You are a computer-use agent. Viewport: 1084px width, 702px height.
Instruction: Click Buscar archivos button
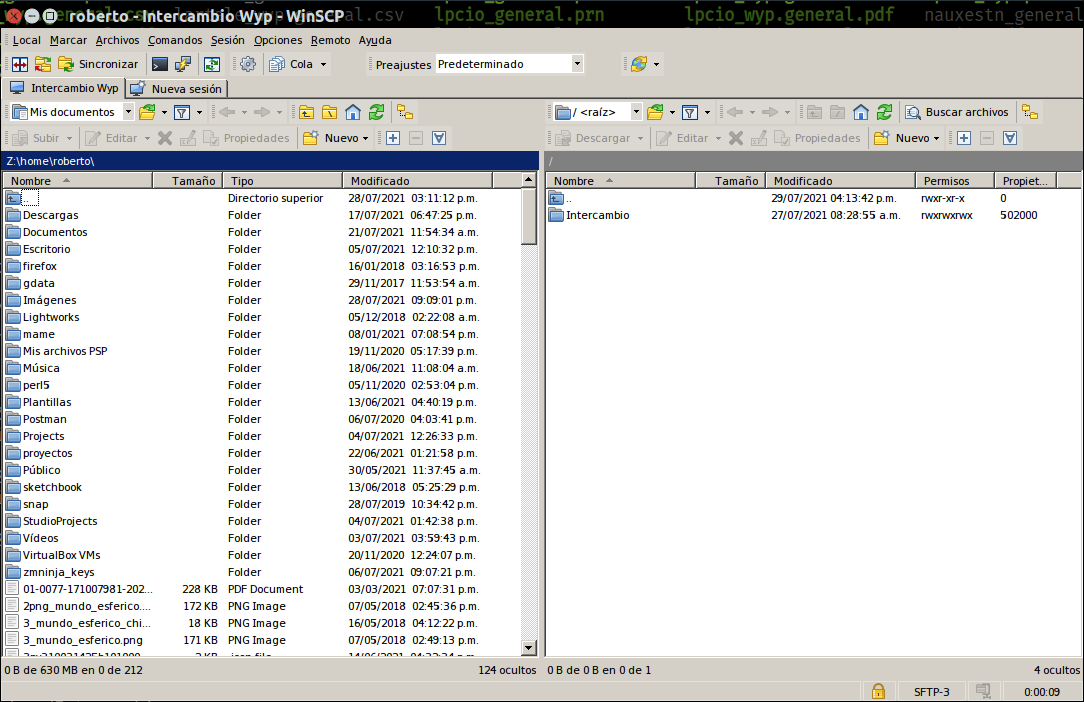[x=957, y=112]
